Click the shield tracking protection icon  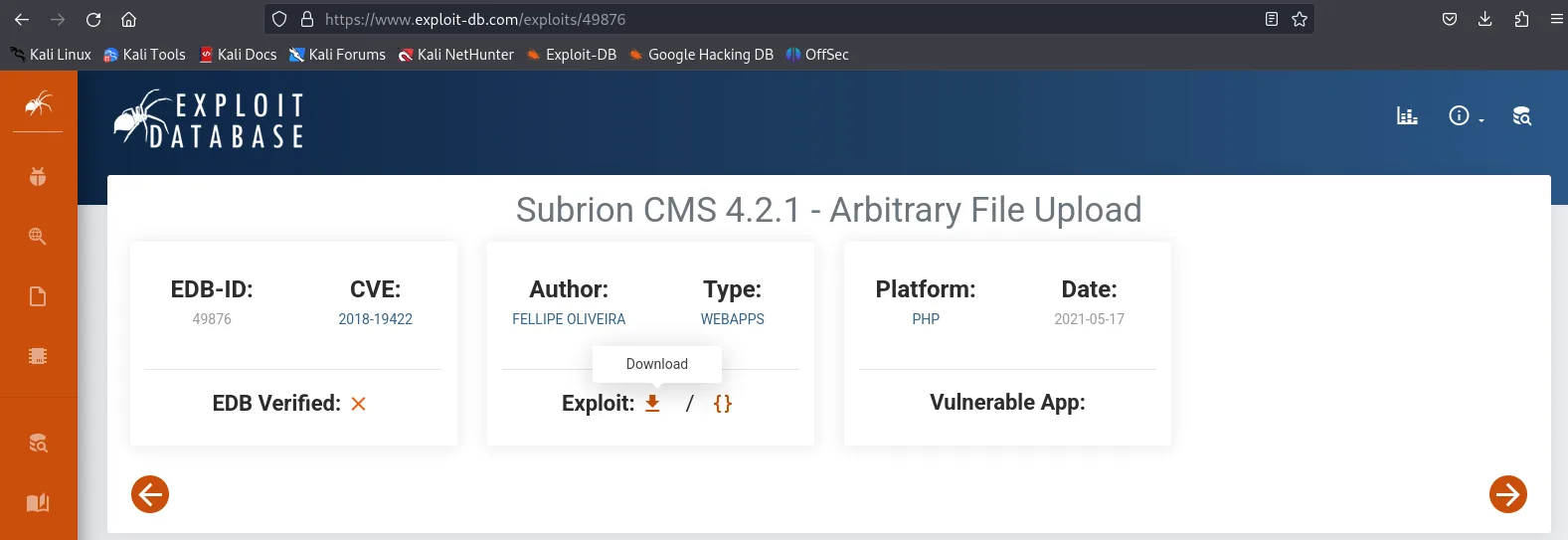tap(279, 19)
